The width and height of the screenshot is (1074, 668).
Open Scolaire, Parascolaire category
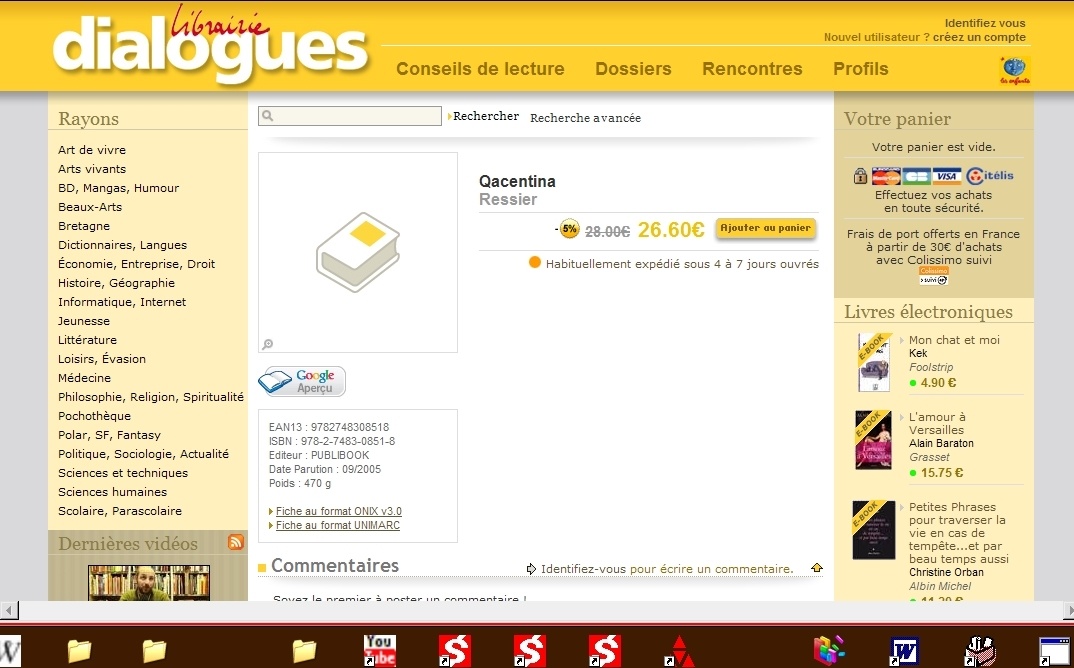pos(120,511)
